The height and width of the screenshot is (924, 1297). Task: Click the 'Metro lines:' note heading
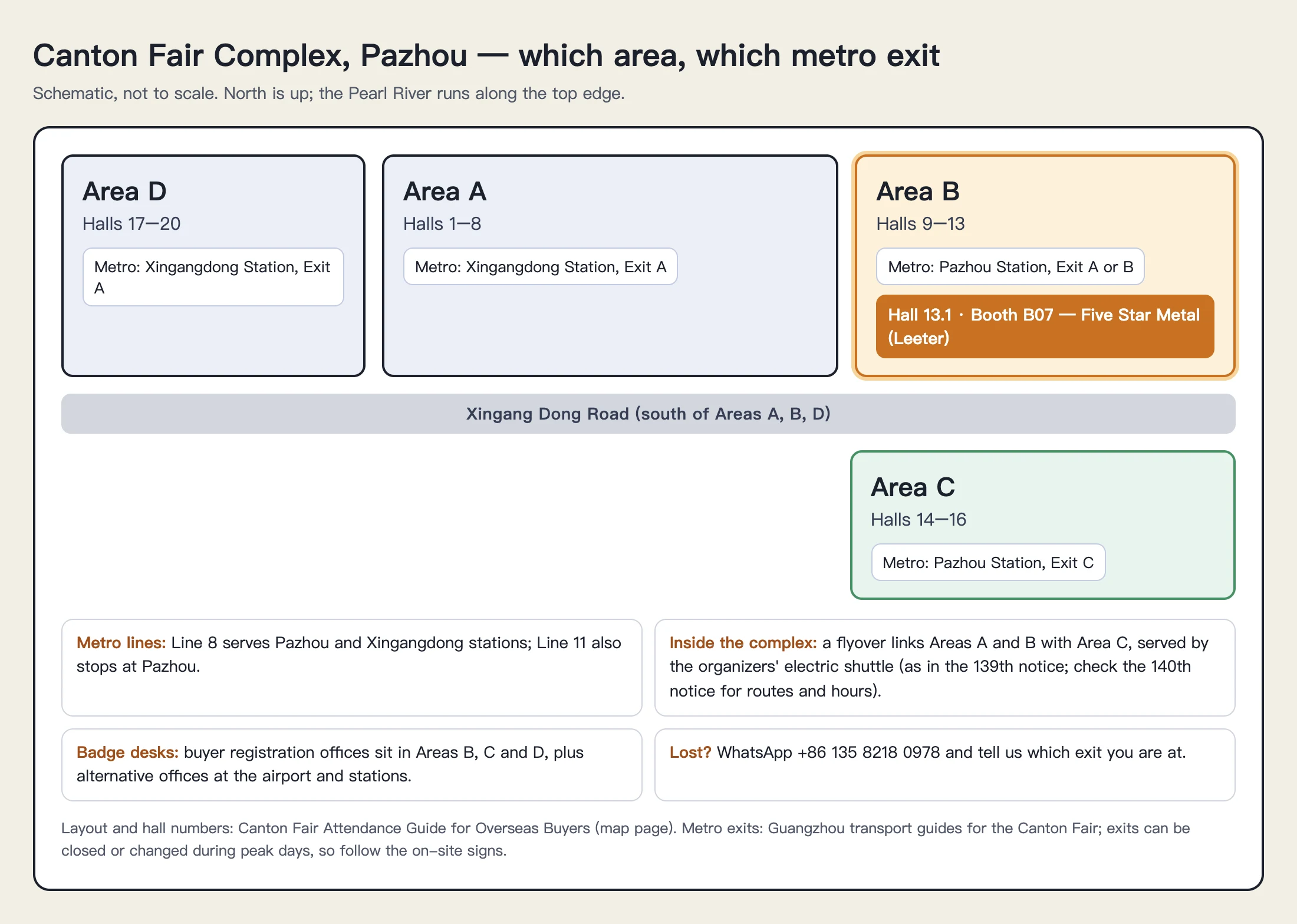[x=121, y=643]
